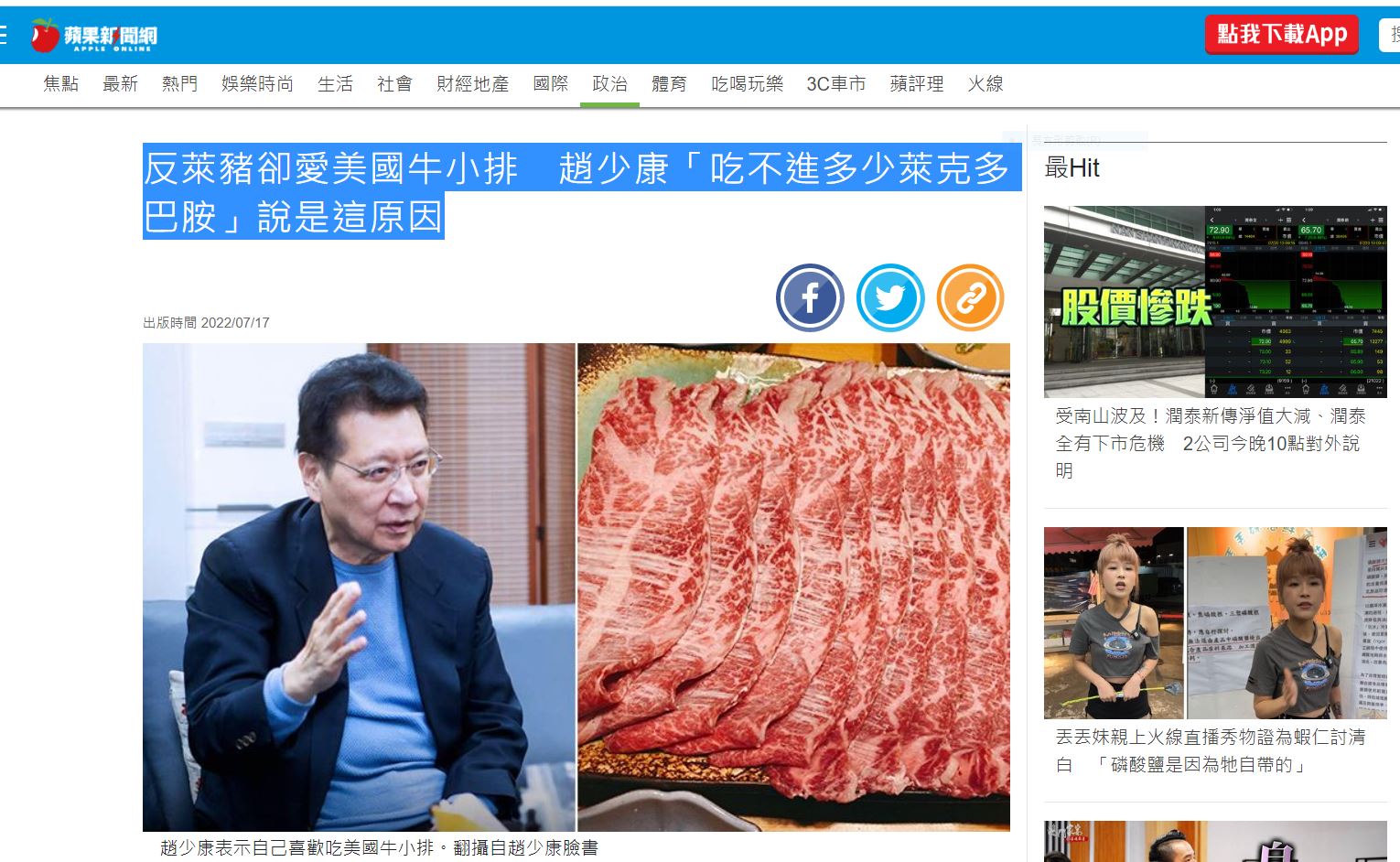Click 點我下載App button
Viewport: 1400px width, 862px height.
1281,35
